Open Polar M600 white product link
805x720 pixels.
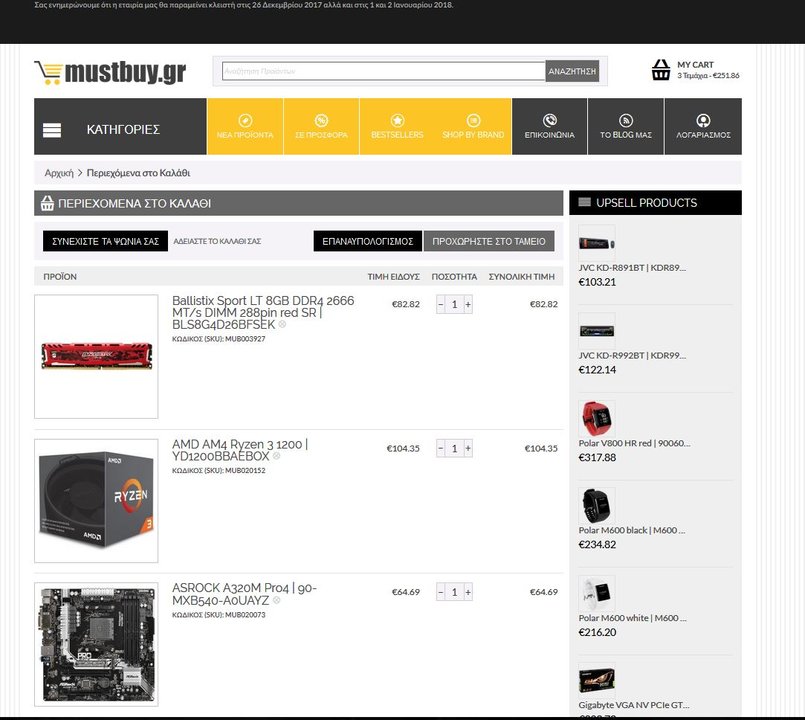coord(632,618)
